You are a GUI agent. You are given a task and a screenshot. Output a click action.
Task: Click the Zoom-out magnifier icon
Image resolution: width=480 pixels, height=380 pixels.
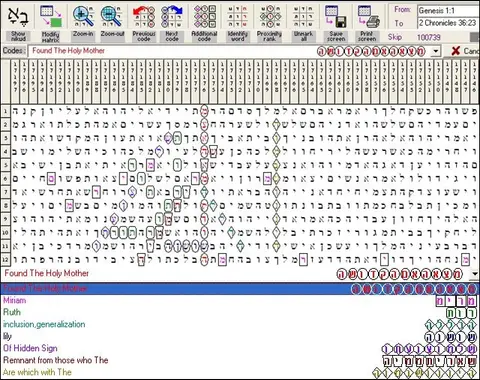(112, 17)
